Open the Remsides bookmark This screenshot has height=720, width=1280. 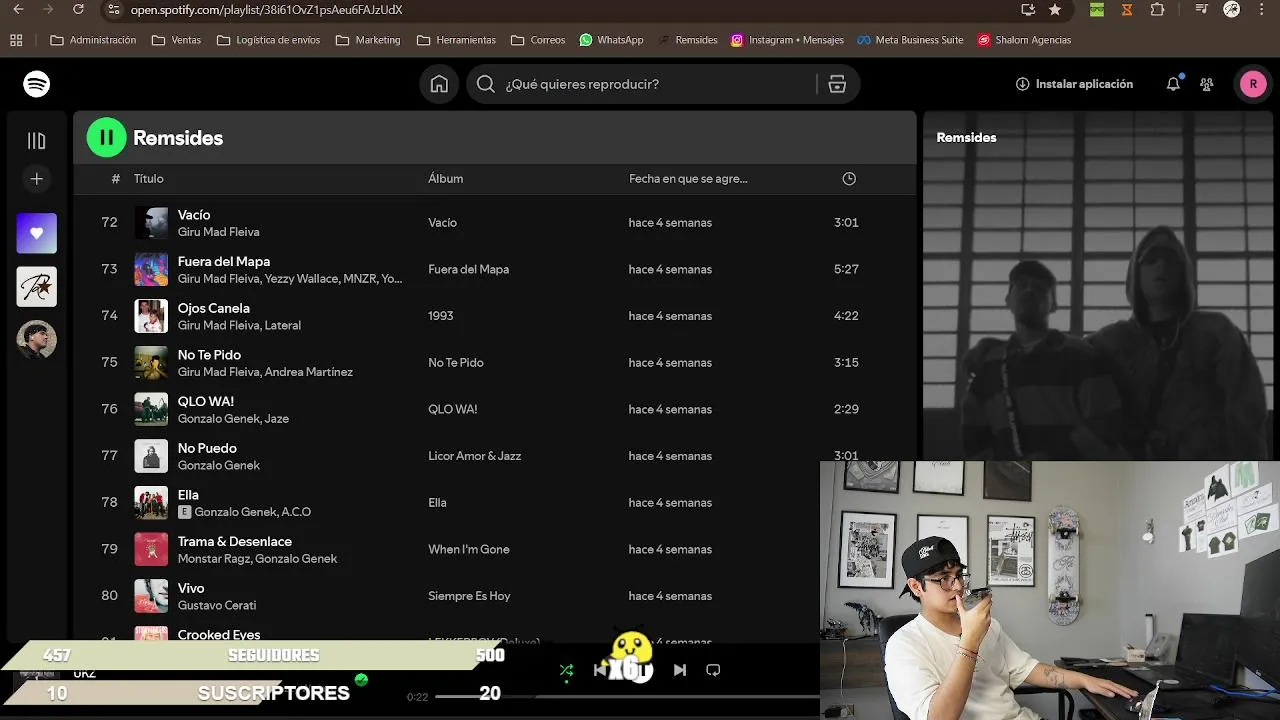coord(687,40)
